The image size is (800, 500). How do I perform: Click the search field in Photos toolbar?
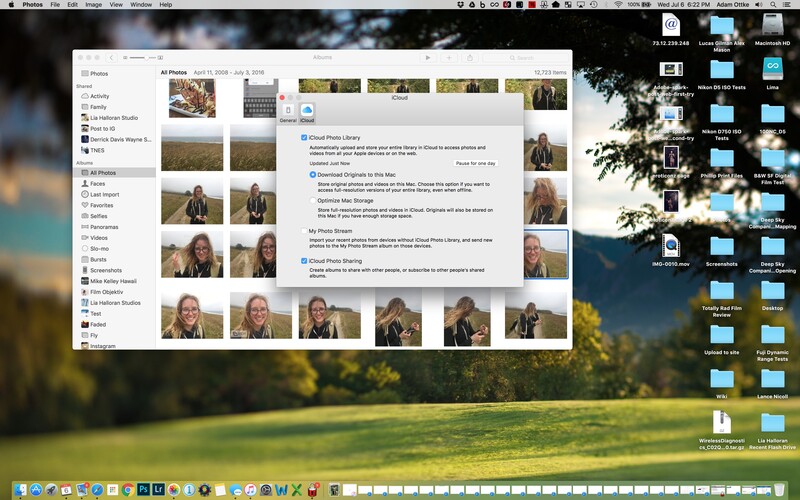click(525, 58)
